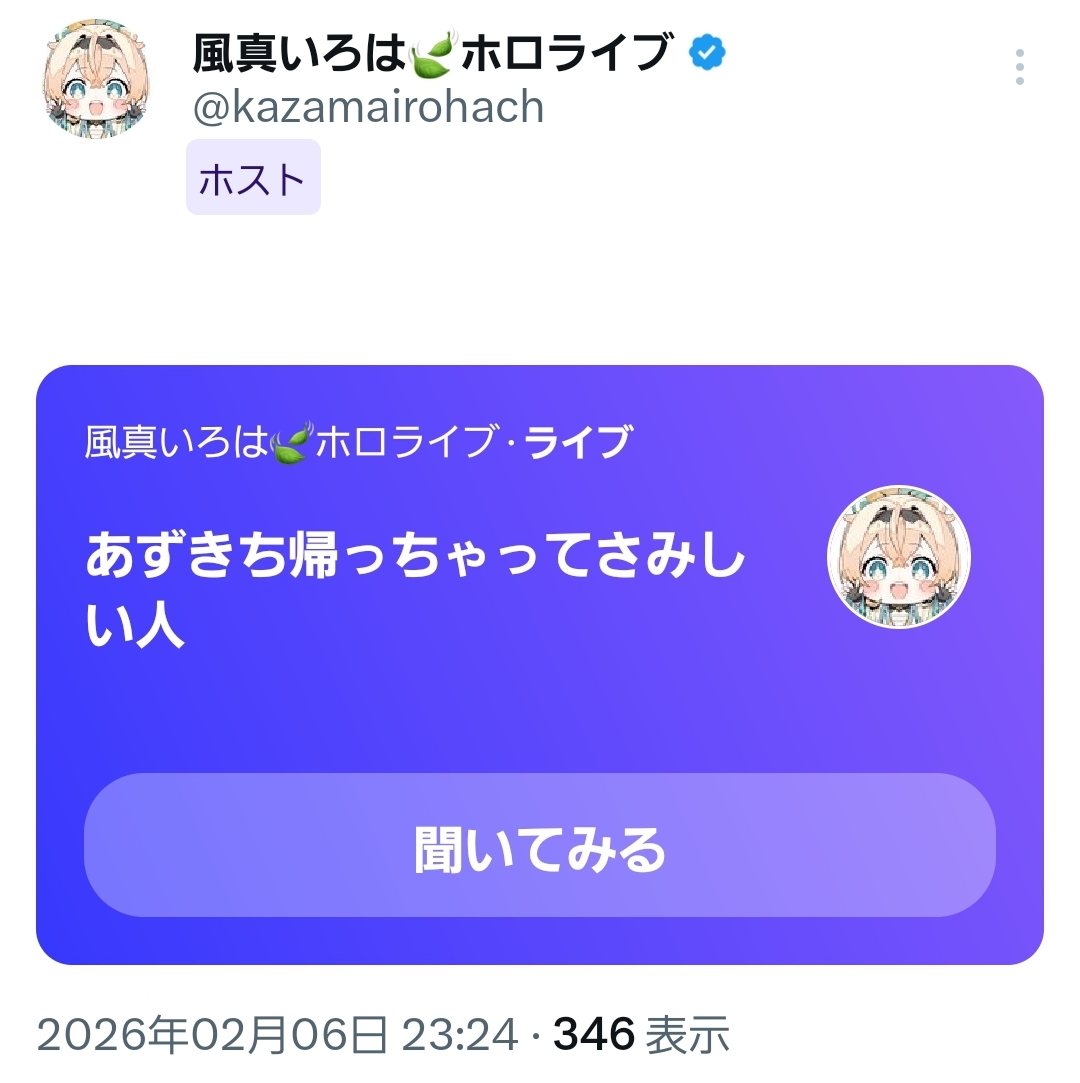Tap the 人 character ending the Space title
This screenshot has height=1083, width=1080.
pyautogui.click(x=160, y=625)
